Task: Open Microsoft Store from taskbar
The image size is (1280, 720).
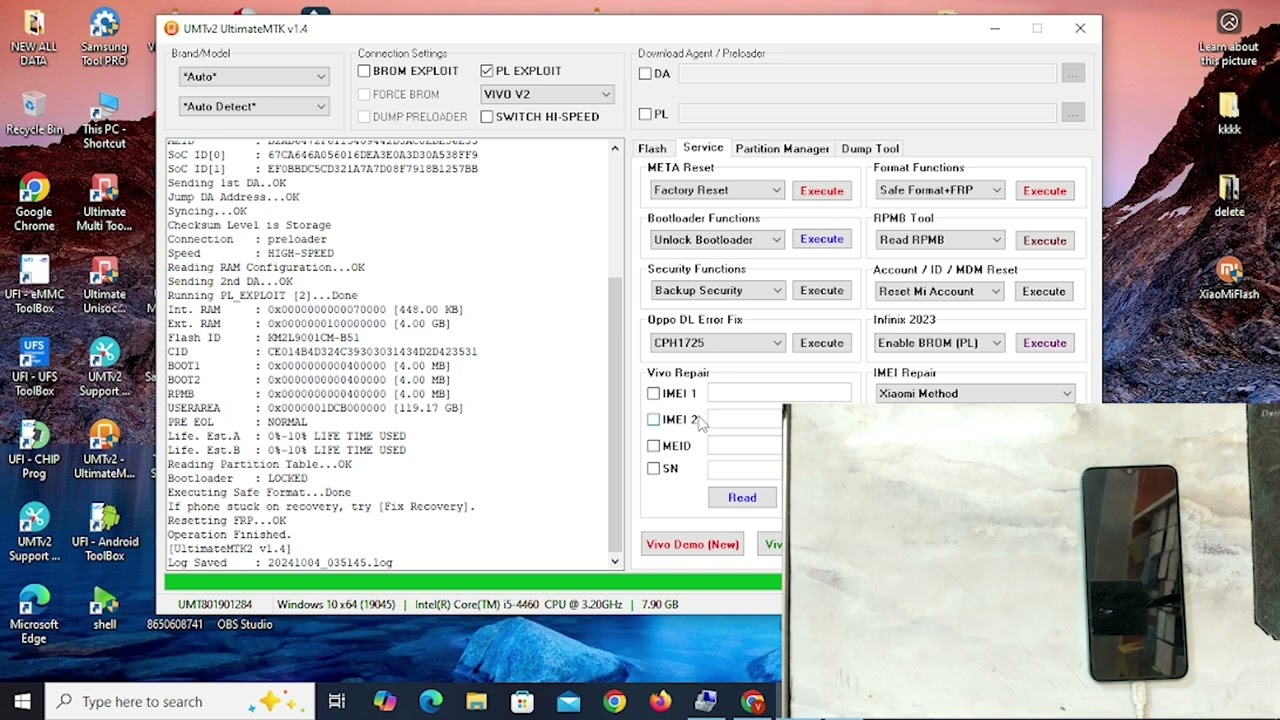Action: [522, 701]
